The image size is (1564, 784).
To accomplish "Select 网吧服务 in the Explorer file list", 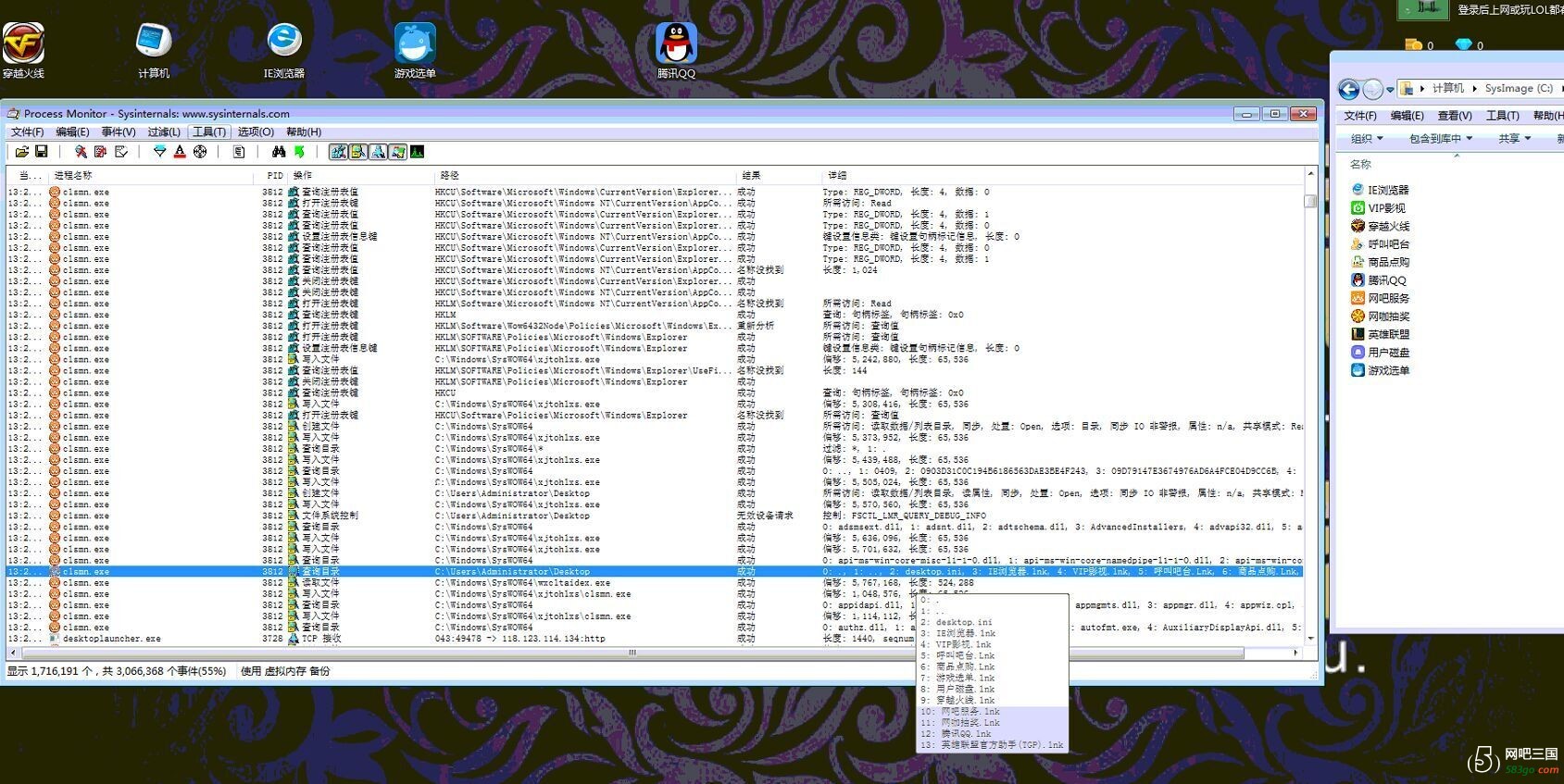I will tap(1380, 298).
